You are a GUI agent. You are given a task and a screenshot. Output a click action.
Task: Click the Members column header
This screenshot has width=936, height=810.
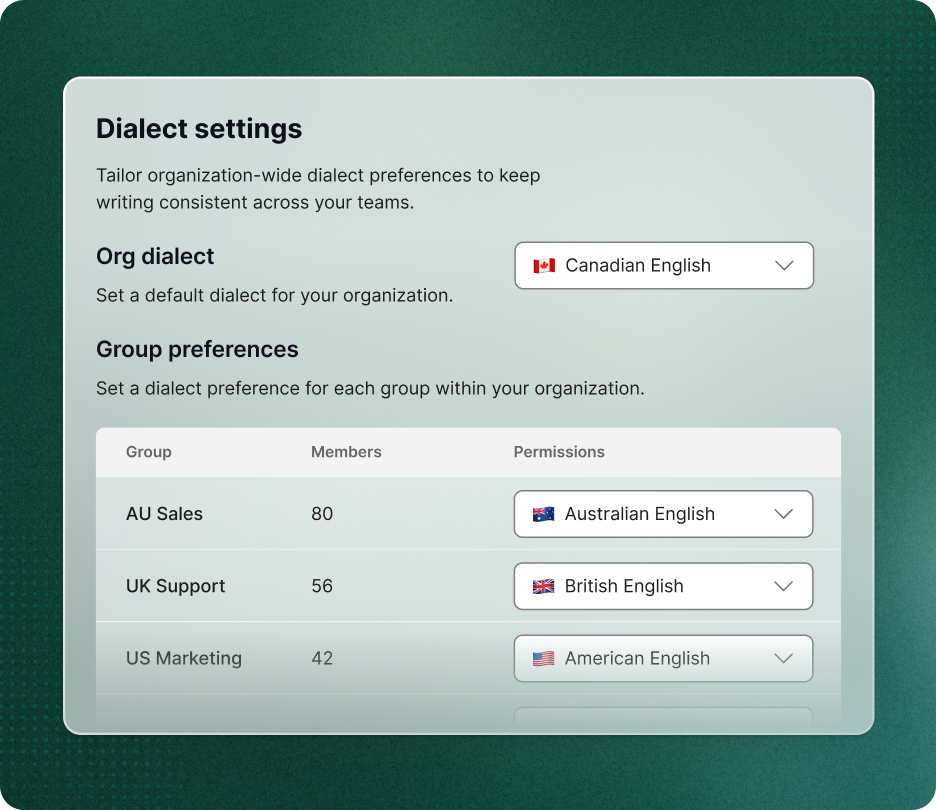(x=345, y=452)
